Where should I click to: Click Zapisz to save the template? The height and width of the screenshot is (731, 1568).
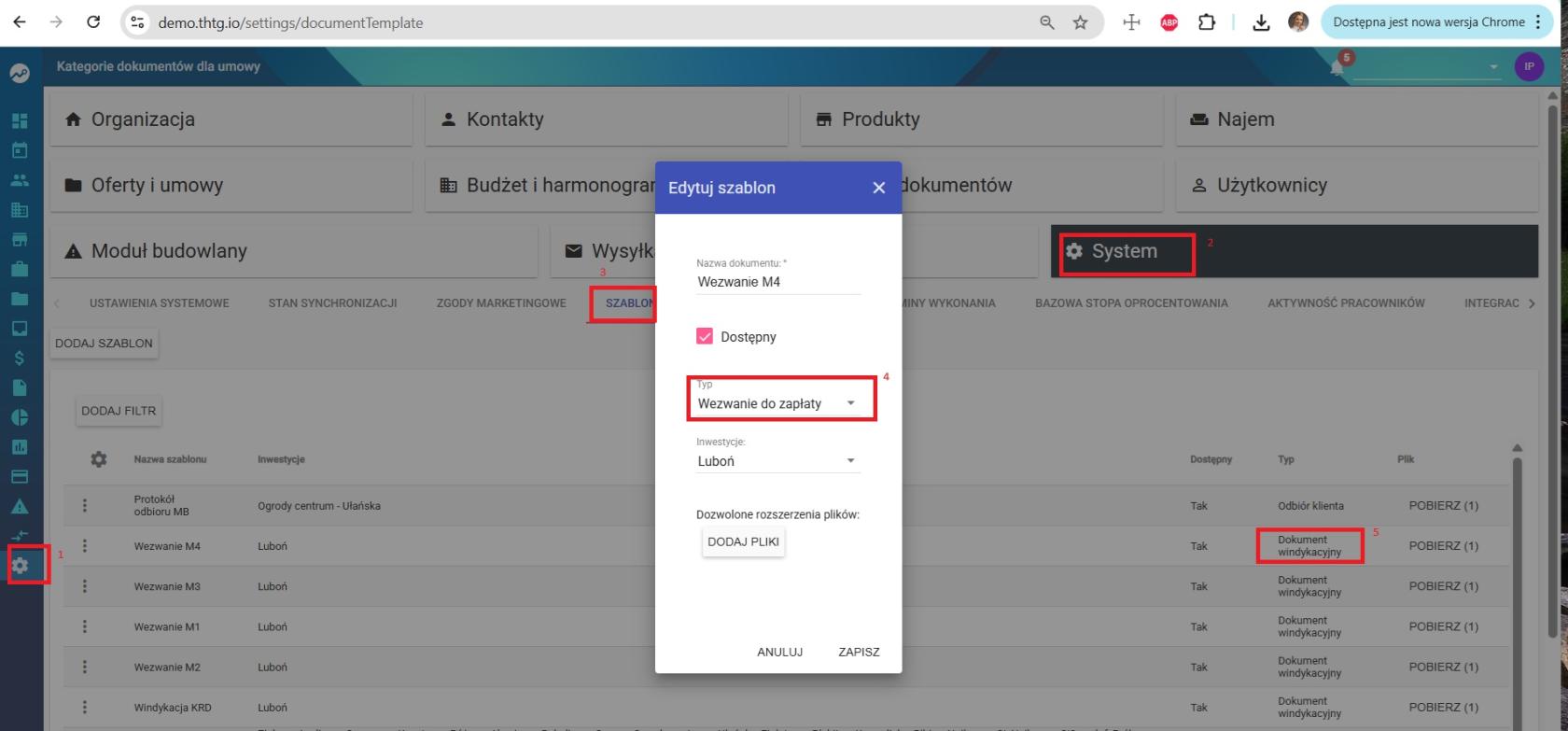coord(859,653)
